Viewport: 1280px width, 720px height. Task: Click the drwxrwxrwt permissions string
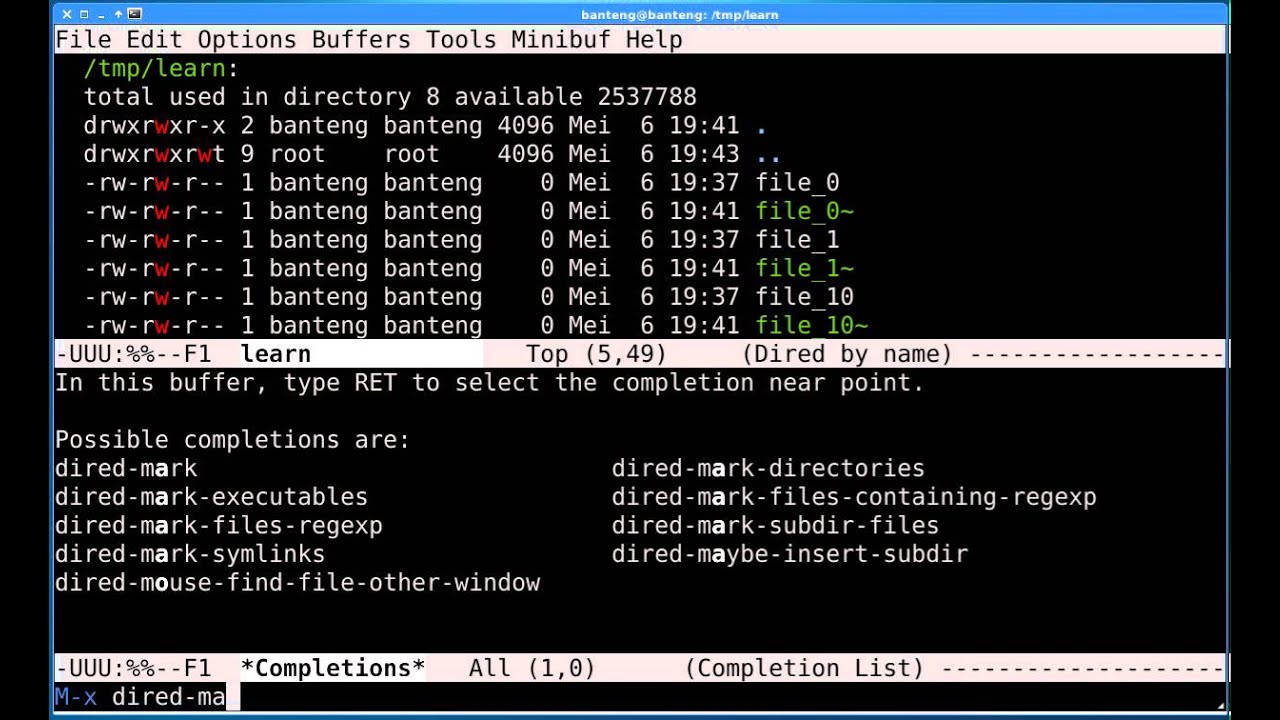(154, 154)
